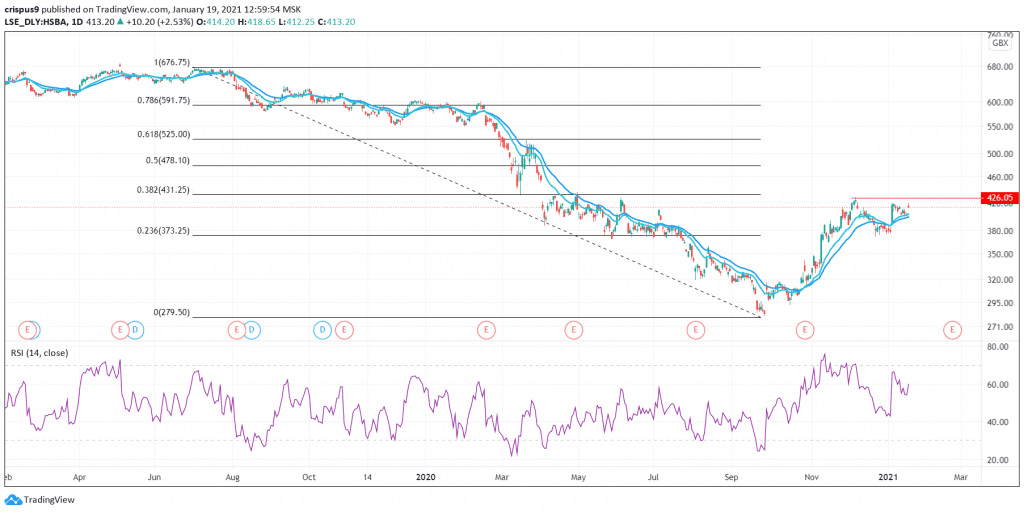Click the Fibonacci label 1(676.75)
Image resolution: width=1024 pixels, height=513 pixels.
171,63
